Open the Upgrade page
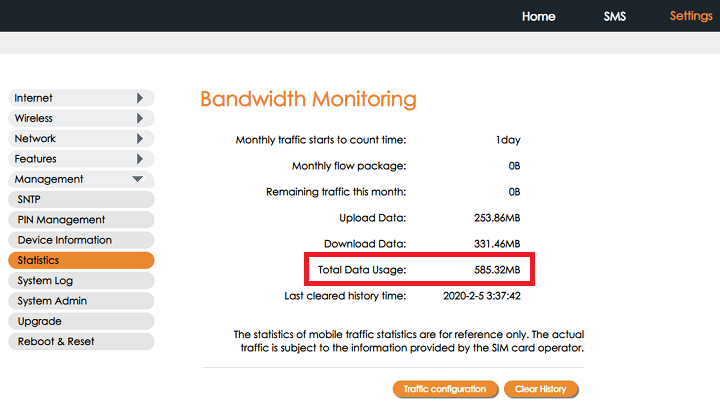This screenshot has width=720, height=409. click(81, 321)
